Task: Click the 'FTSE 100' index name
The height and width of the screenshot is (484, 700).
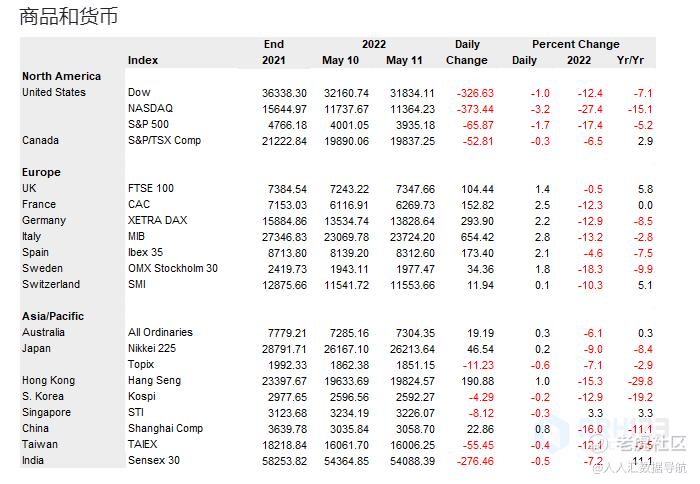Action: 150,188
